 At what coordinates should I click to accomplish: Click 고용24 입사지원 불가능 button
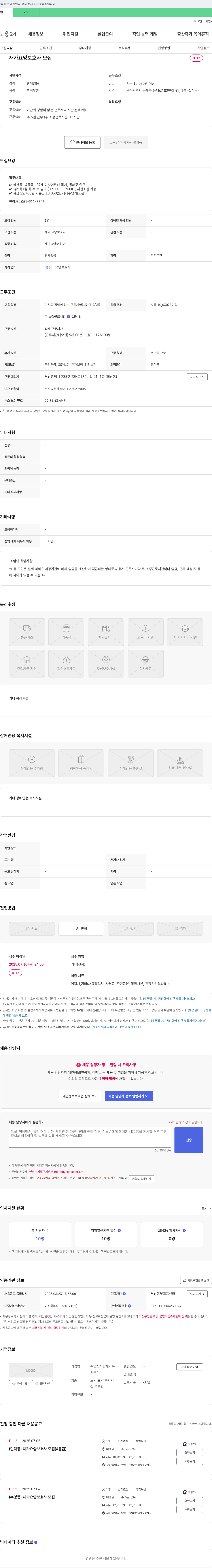click(x=125, y=142)
